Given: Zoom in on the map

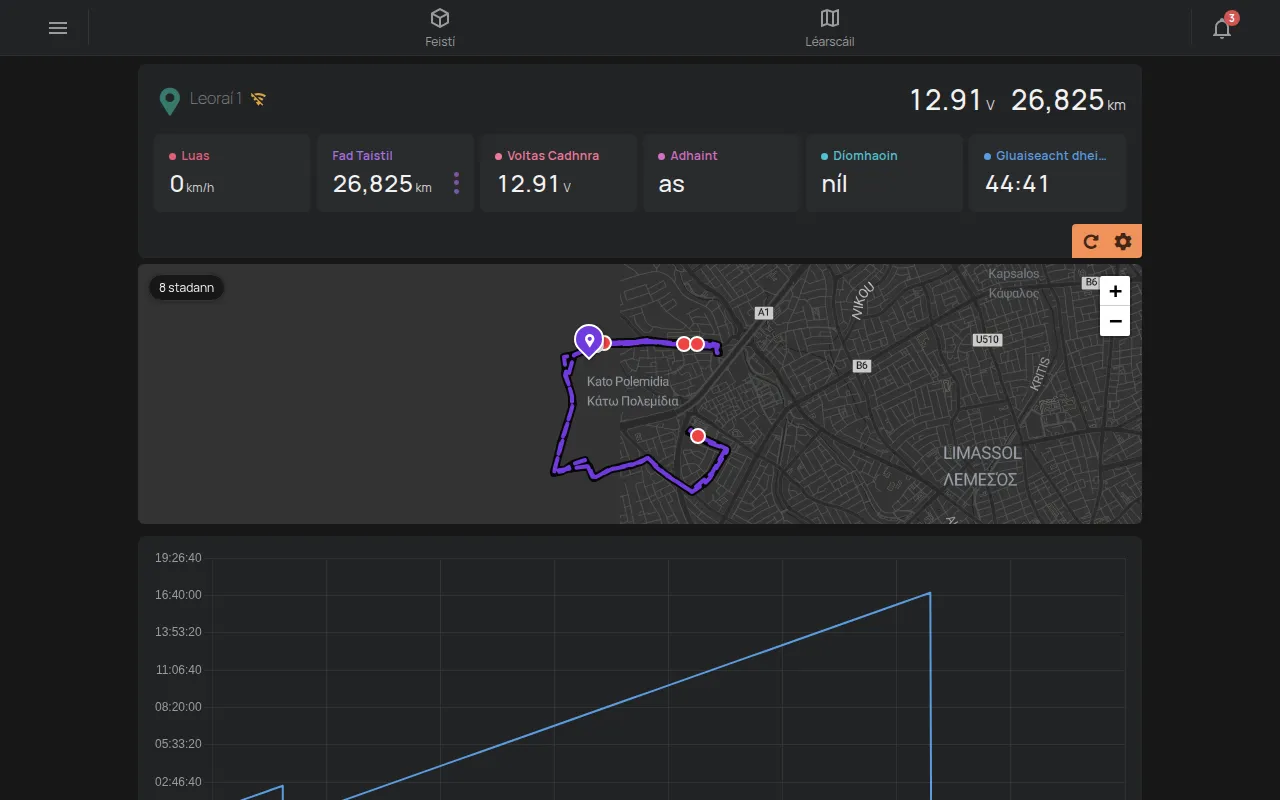Looking at the screenshot, I should (1115, 291).
